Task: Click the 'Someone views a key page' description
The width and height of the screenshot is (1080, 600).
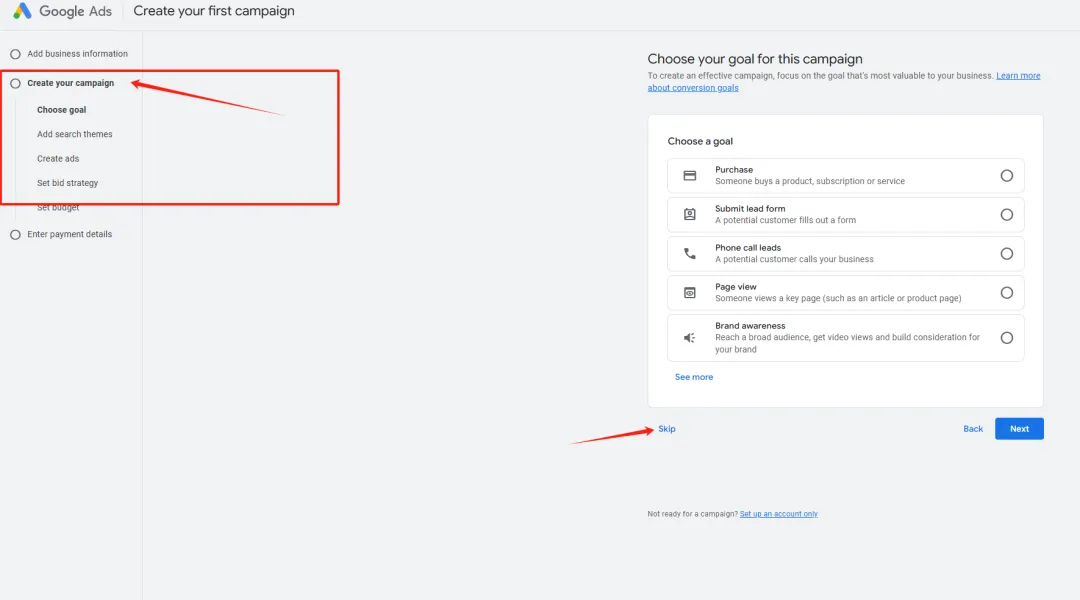Action: tap(838, 298)
